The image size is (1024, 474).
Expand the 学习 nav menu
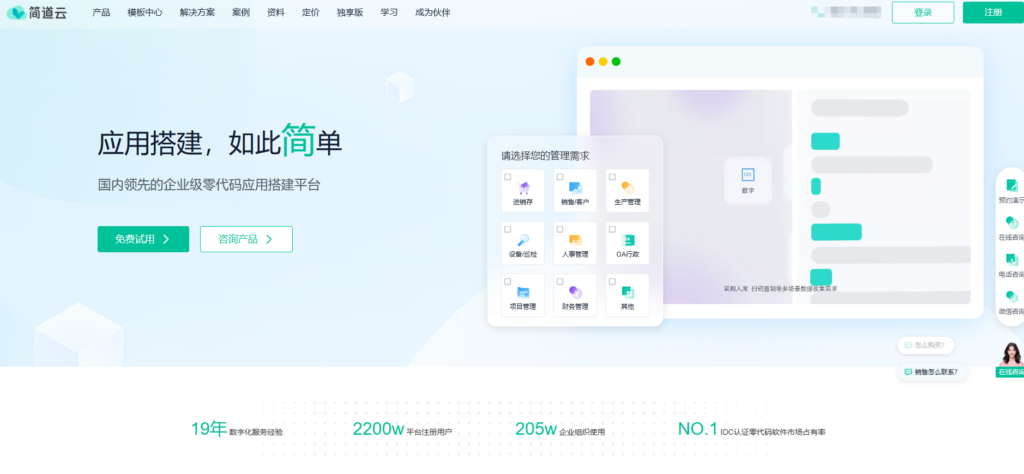[x=389, y=12]
